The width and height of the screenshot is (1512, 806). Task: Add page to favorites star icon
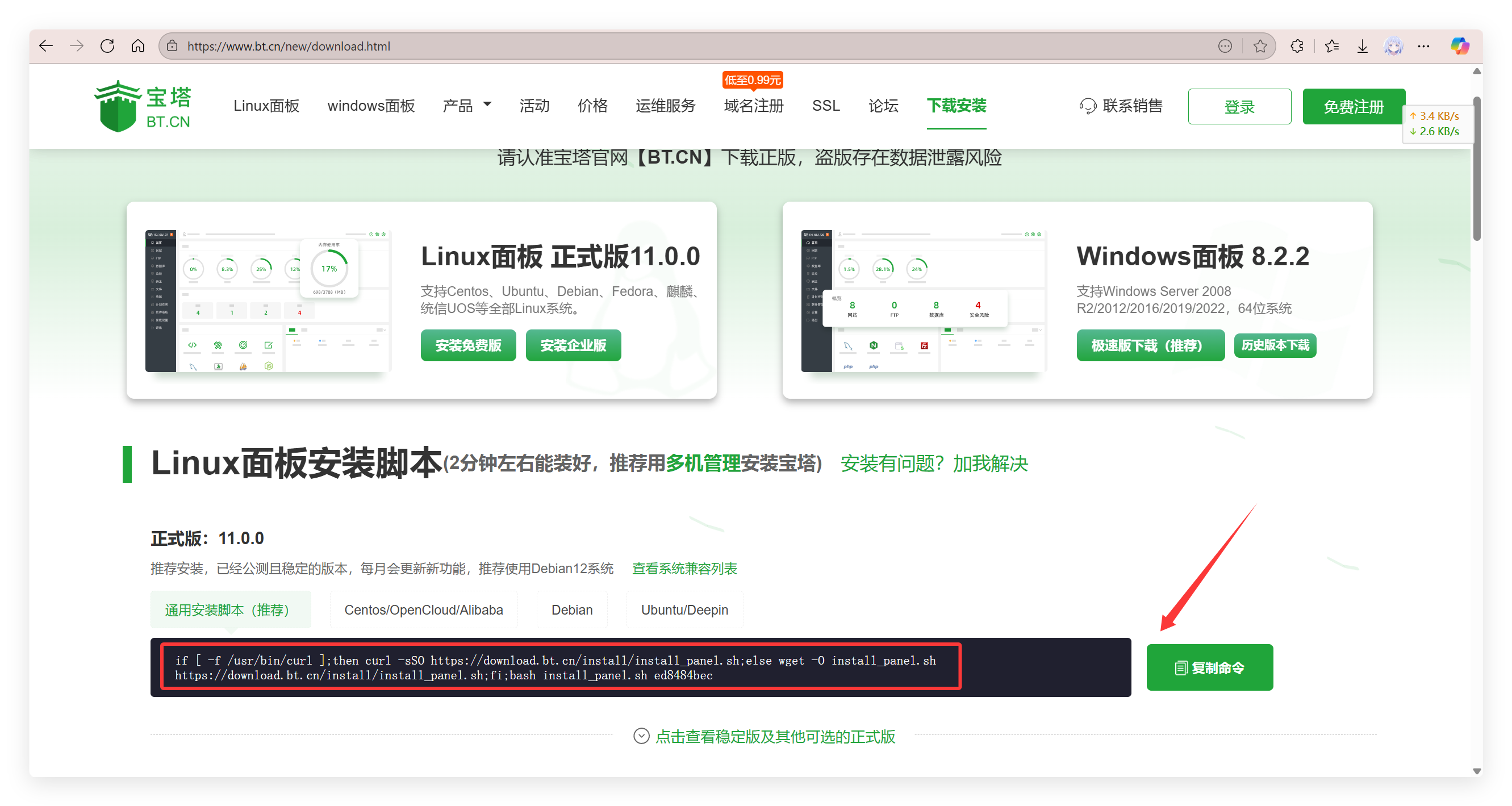[1260, 46]
